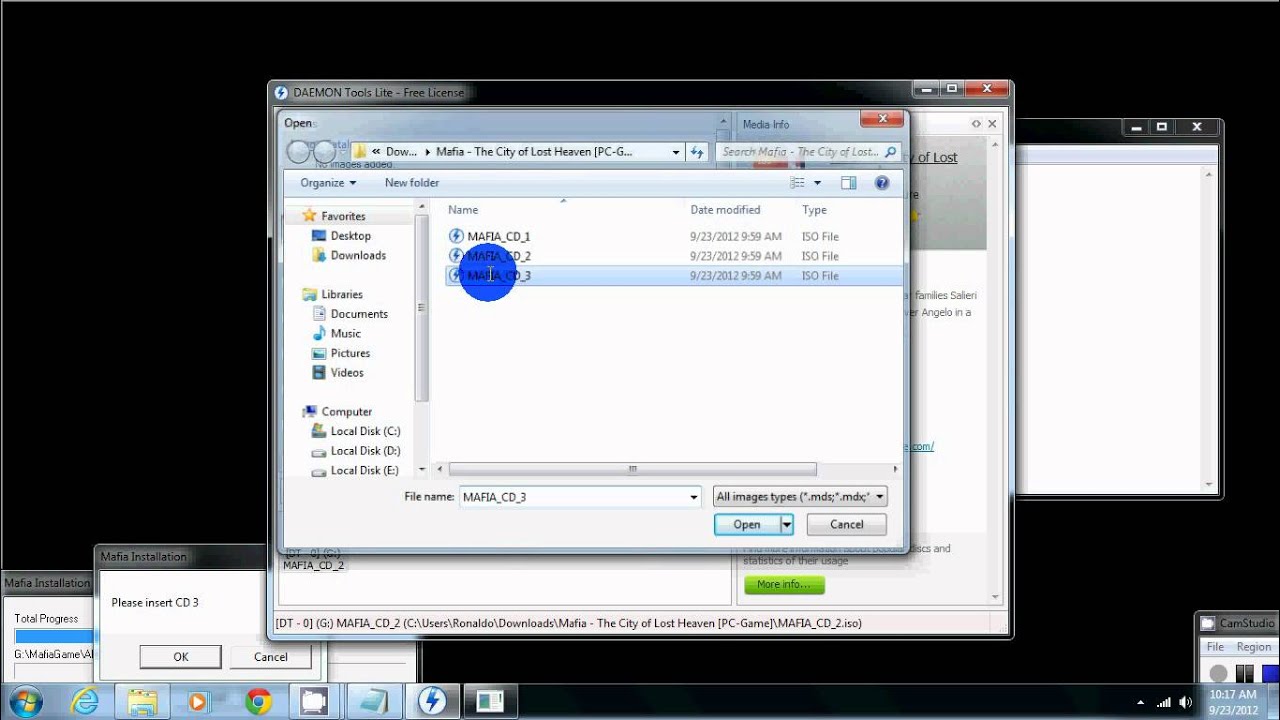Click More info button in DAEMON Tools
The width and height of the screenshot is (1280, 720).
click(783, 584)
